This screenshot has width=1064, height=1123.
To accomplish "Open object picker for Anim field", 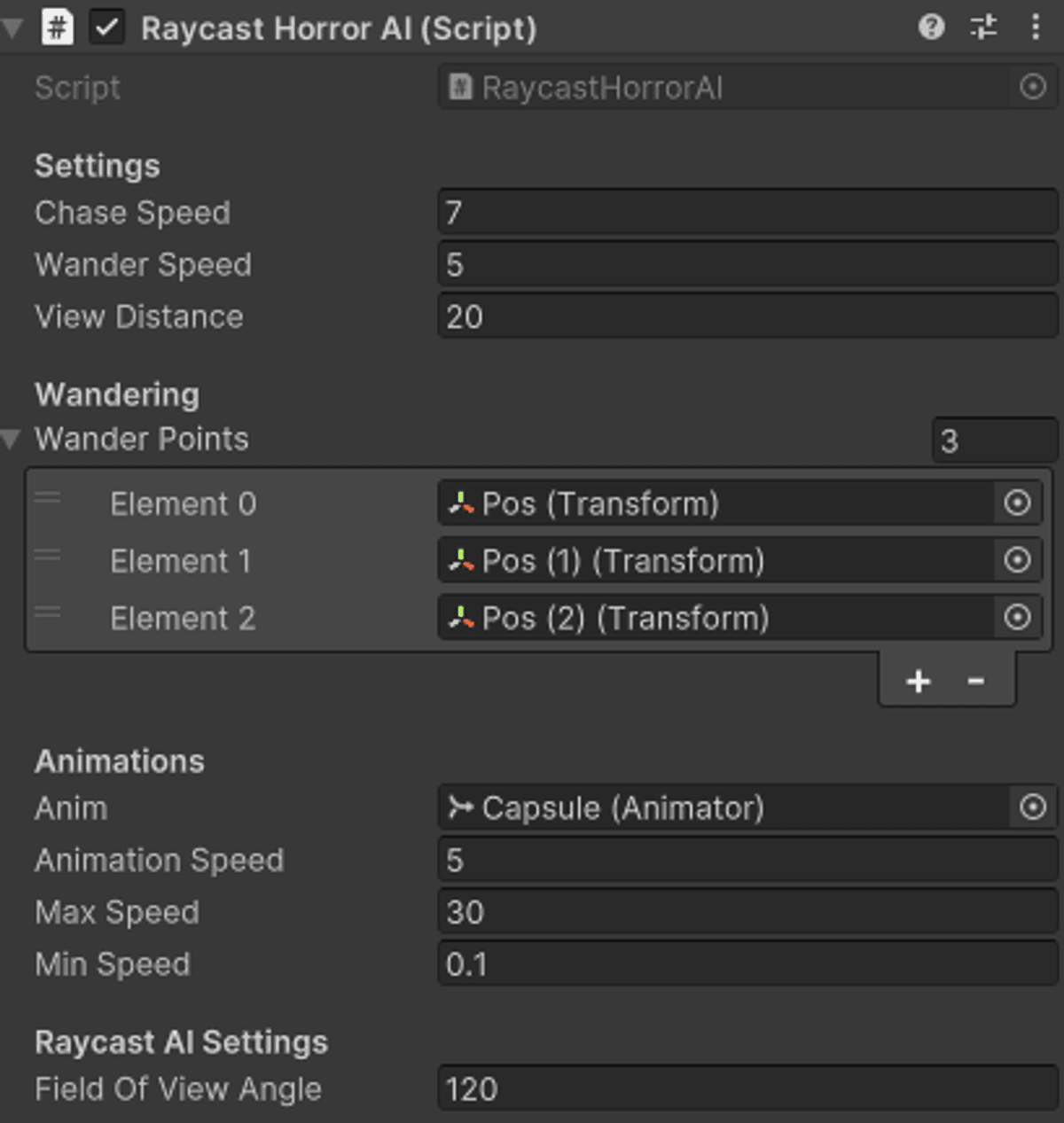I will 1033,807.
